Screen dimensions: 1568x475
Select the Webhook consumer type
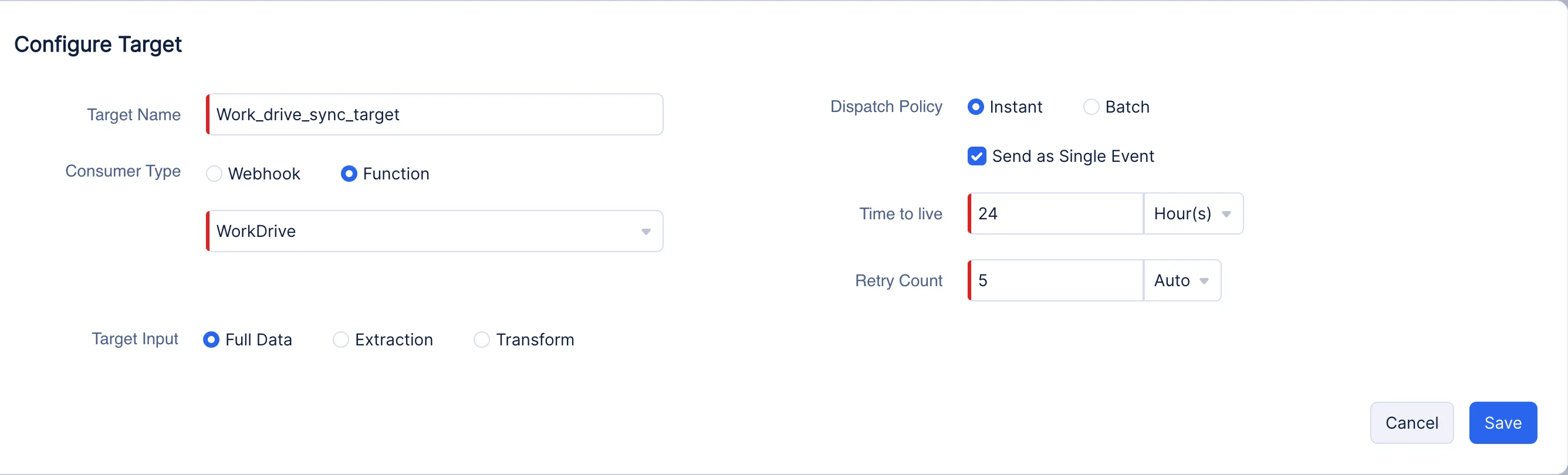(214, 174)
